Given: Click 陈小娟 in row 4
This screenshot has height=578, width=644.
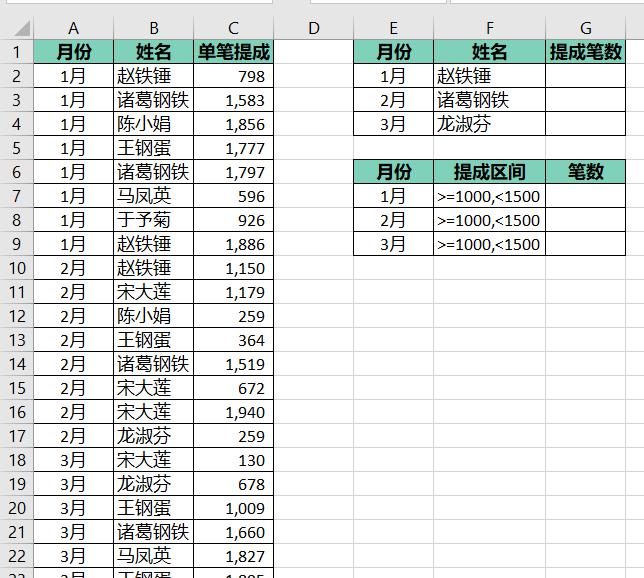Looking at the screenshot, I should (x=144, y=124).
